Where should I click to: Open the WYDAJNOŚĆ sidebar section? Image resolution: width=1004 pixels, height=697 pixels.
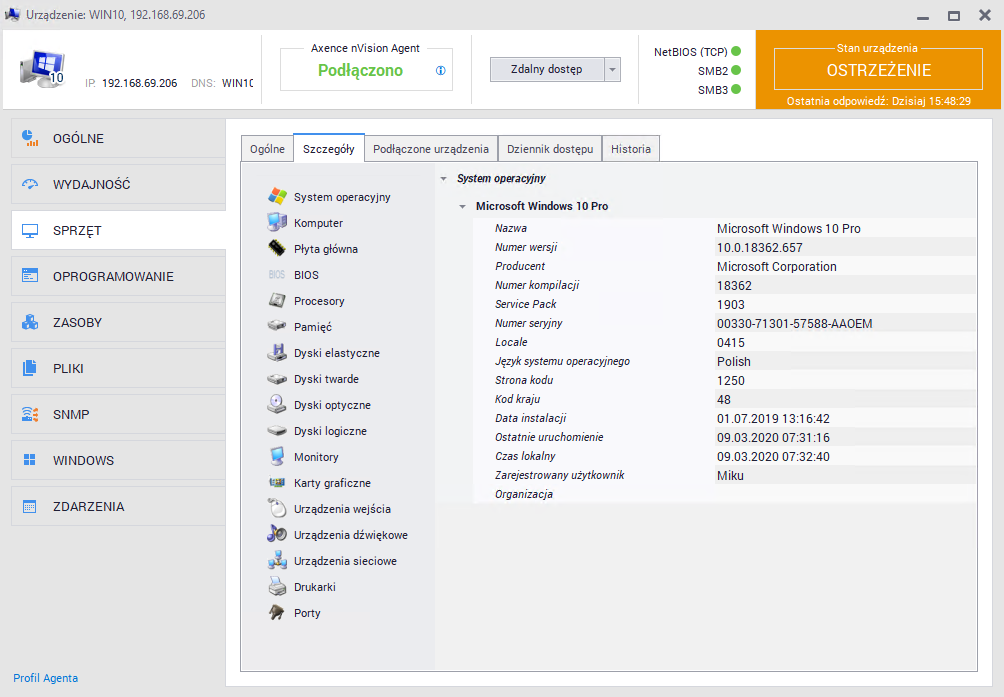[92, 185]
